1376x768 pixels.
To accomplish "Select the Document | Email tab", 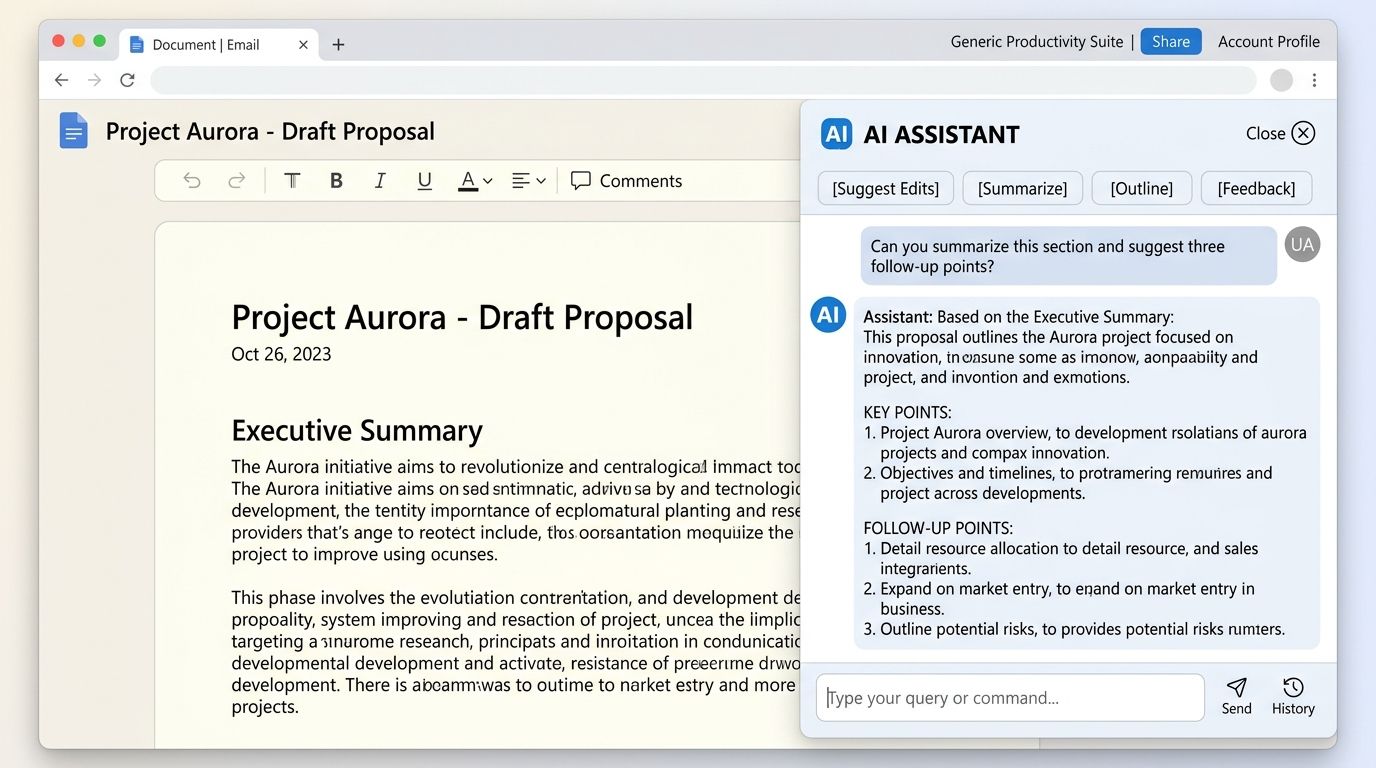I will tap(217, 45).
